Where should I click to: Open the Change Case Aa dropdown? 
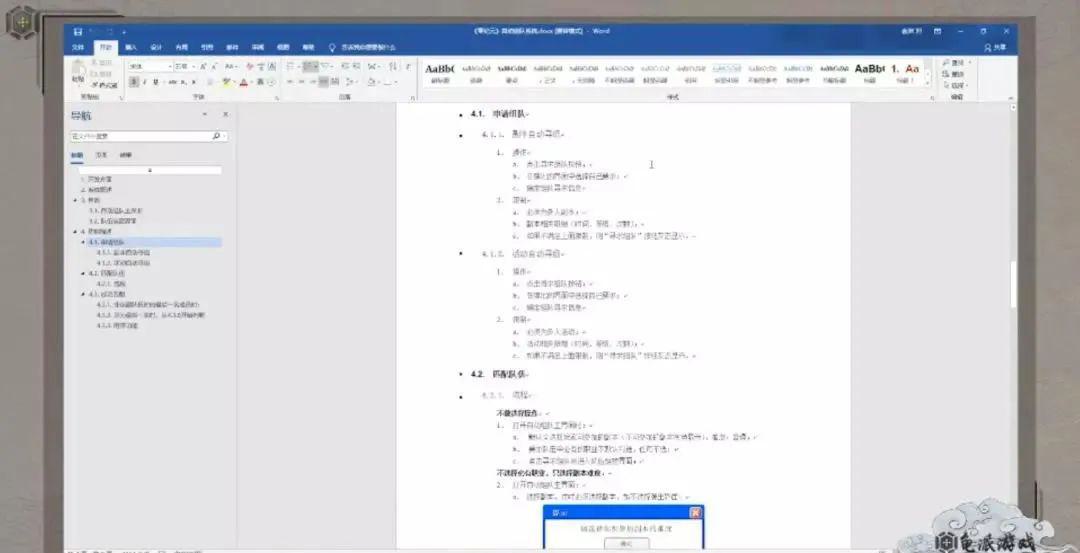coord(231,66)
